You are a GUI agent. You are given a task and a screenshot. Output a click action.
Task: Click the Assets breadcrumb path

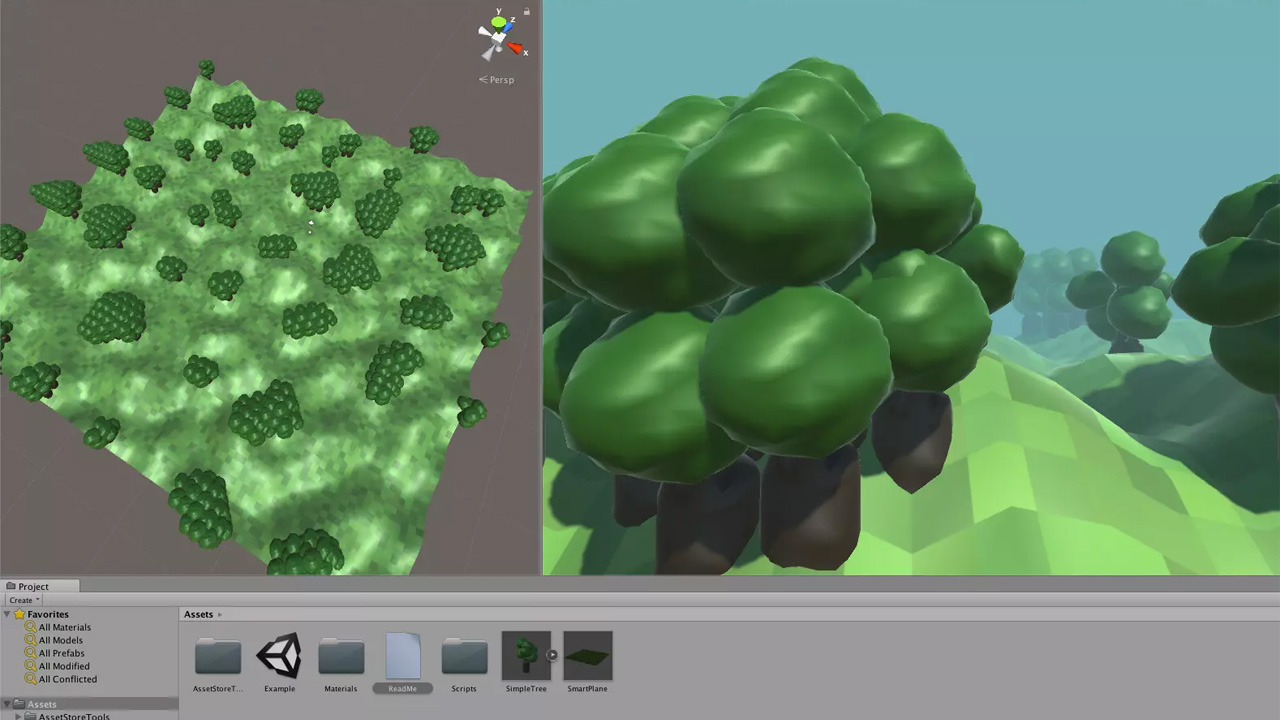(x=198, y=614)
